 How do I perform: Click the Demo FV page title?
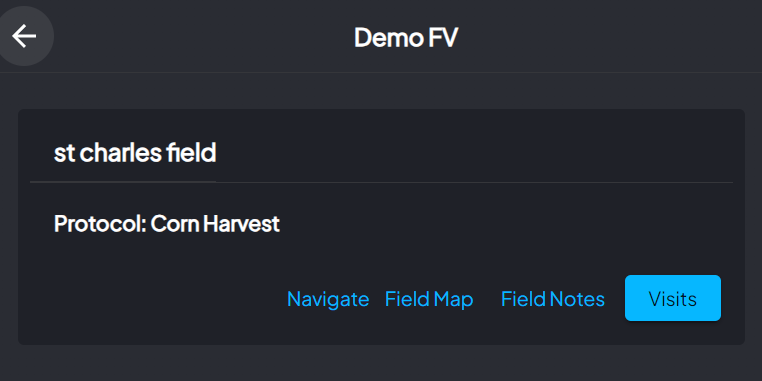point(406,37)
